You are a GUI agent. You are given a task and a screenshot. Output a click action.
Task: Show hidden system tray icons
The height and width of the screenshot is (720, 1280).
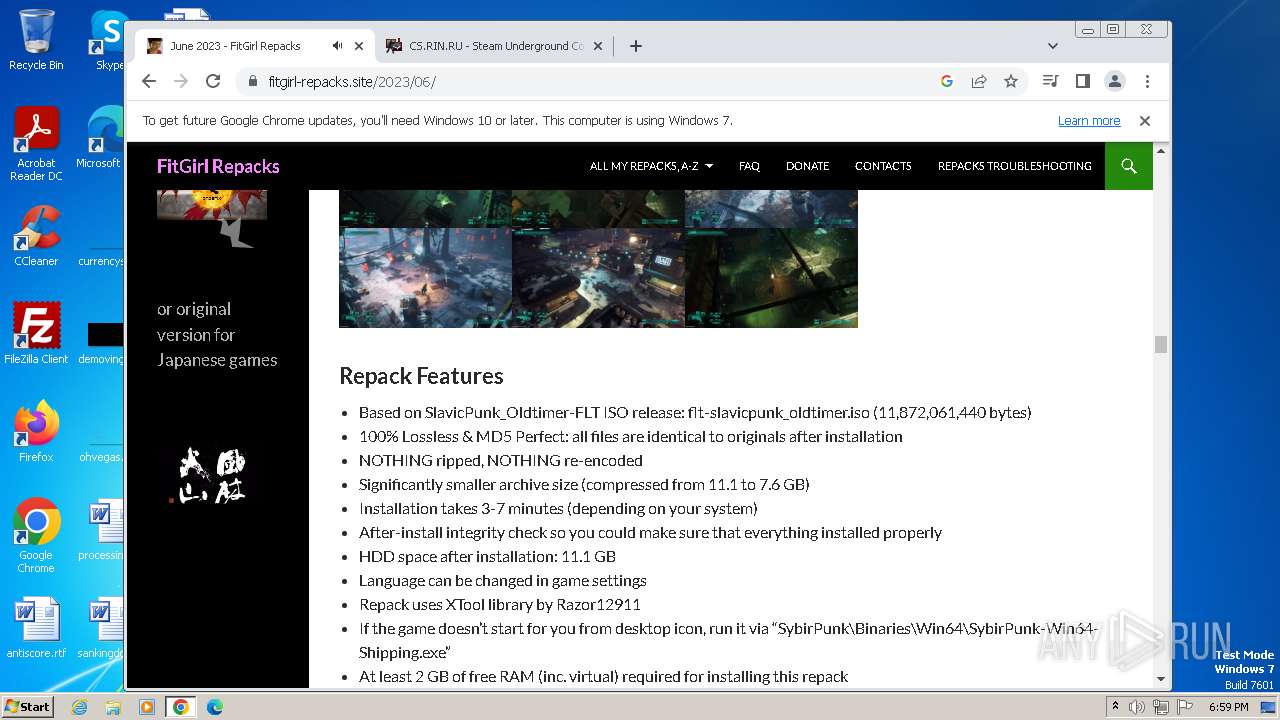(1115, 707)
